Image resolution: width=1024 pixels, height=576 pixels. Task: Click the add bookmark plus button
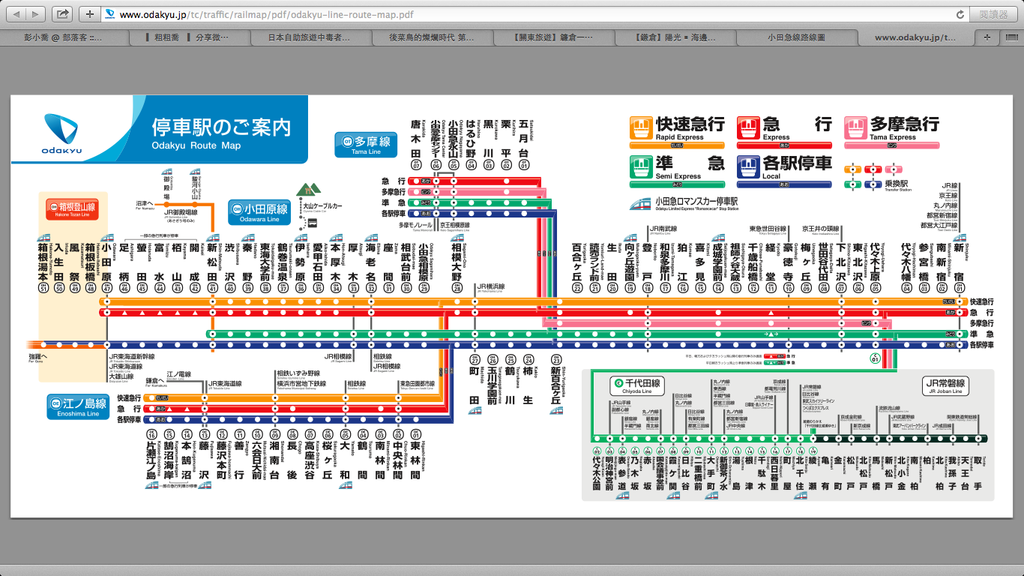pos(89,14)
